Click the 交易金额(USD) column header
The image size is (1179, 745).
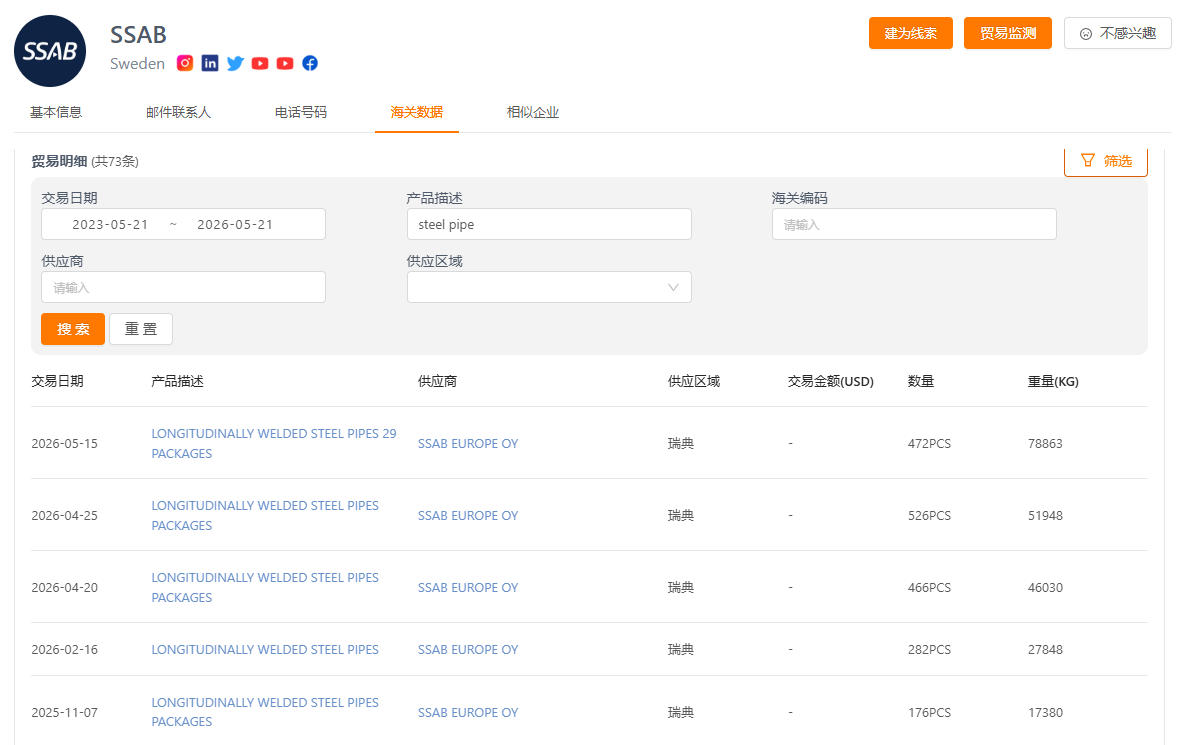(x=831, y=381)
